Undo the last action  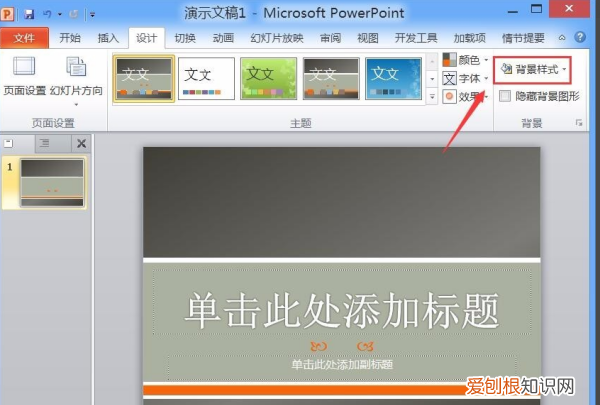(x=47, y=15)
